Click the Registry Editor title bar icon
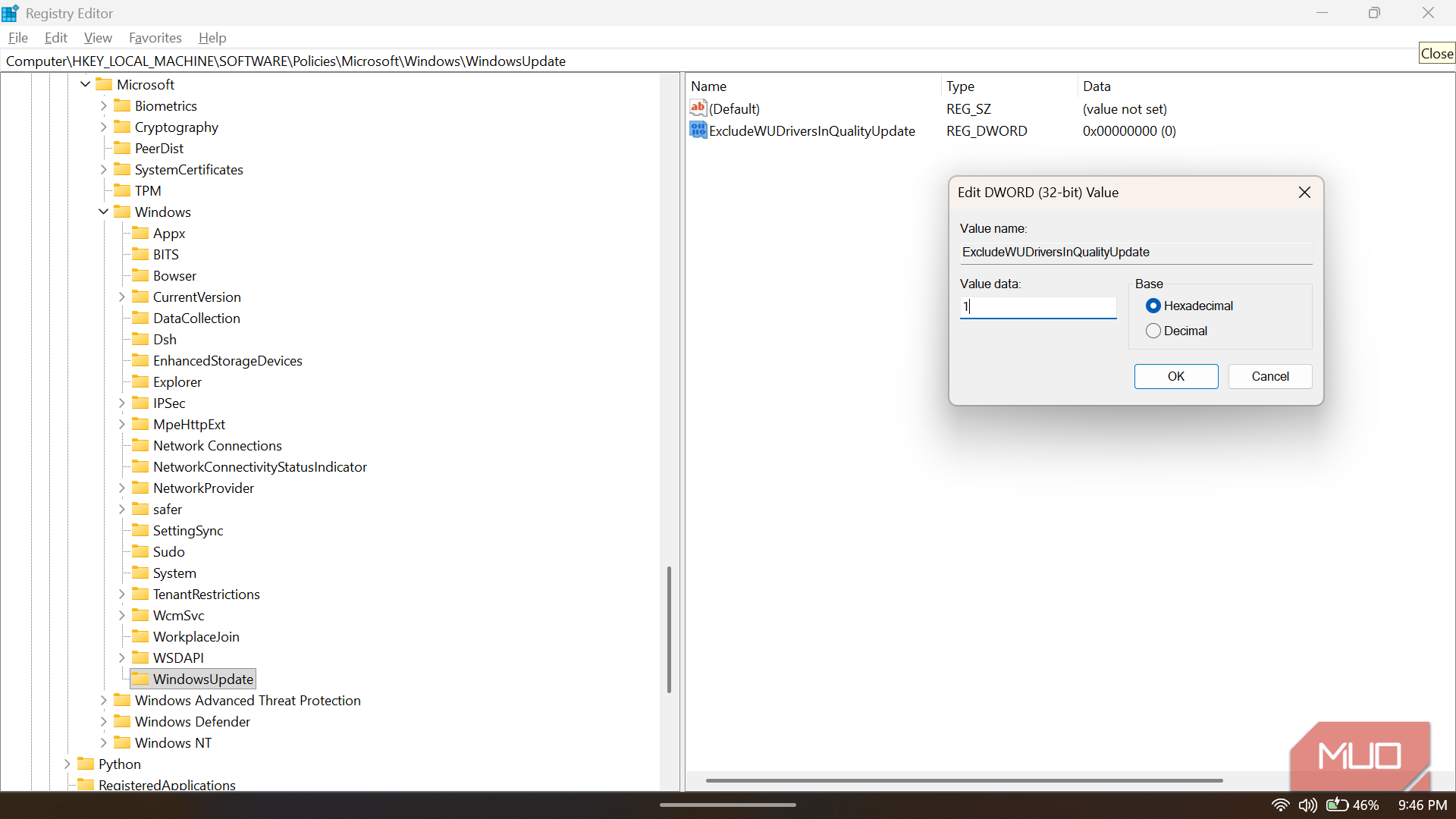This screenshot has height=819, width=1456. click(10, 13)
